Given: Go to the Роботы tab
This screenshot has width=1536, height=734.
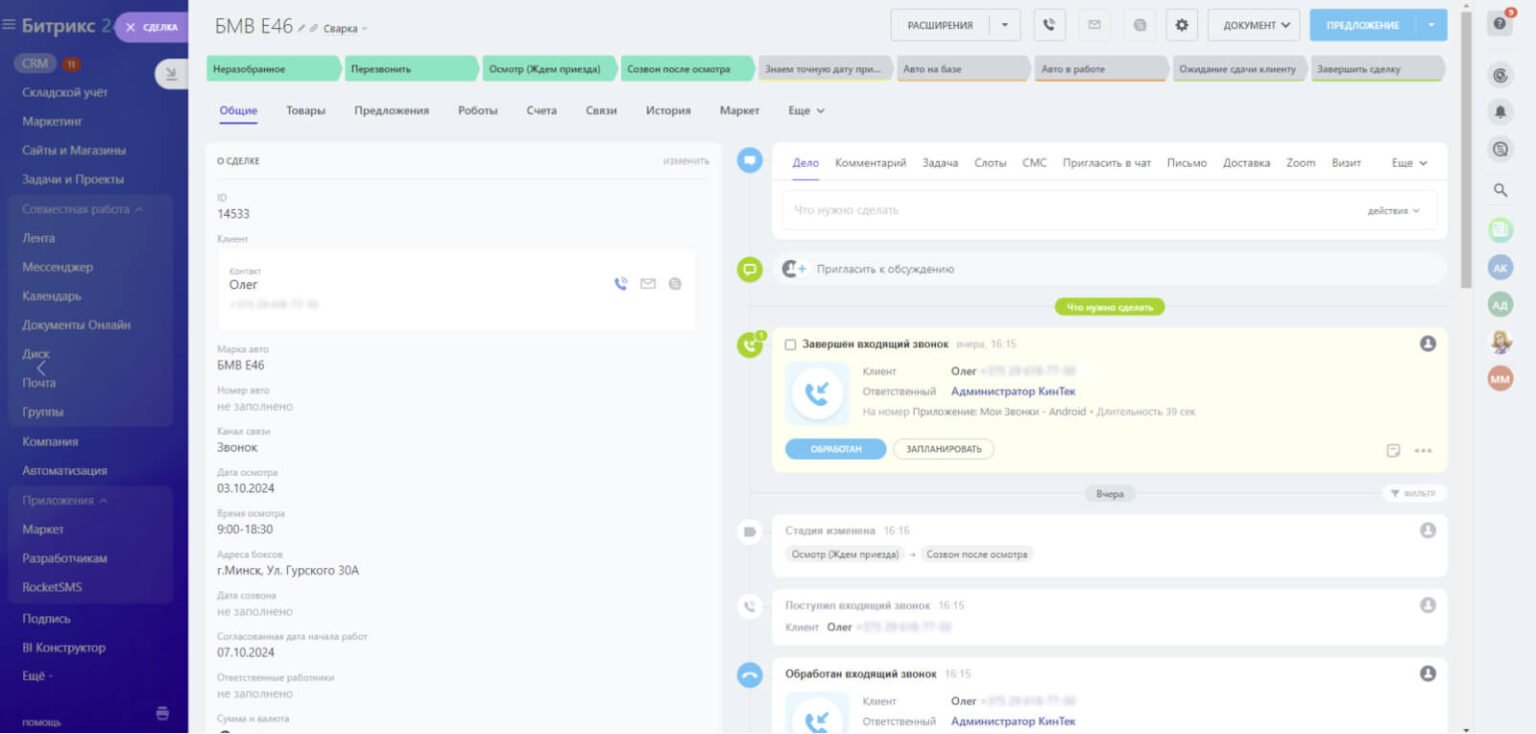Looking at the screenshot, I should (478, 111).
